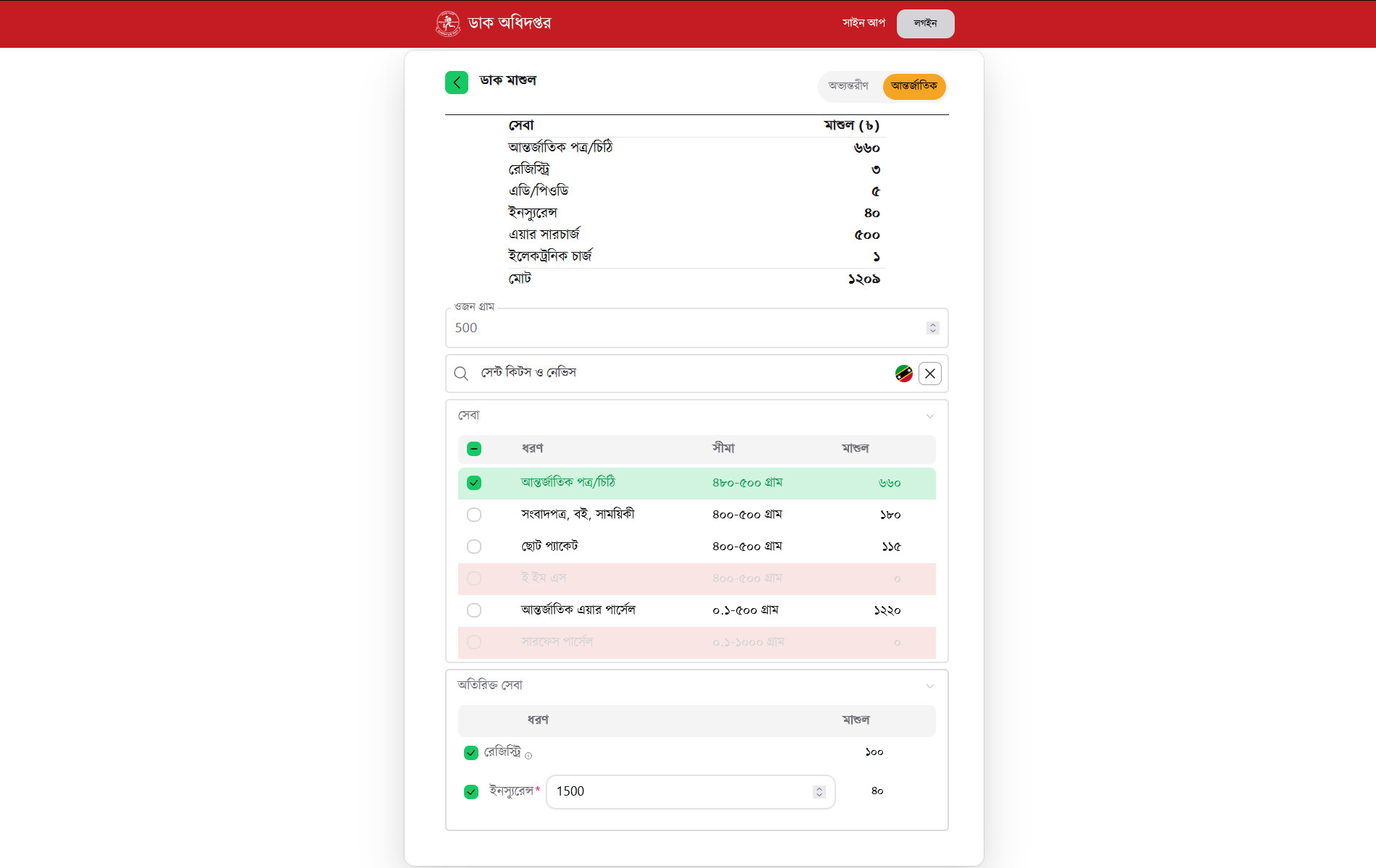
Task: Uncheck the ইন্স্যুরেন্স checkbox
Action: [x=471, y=792]
